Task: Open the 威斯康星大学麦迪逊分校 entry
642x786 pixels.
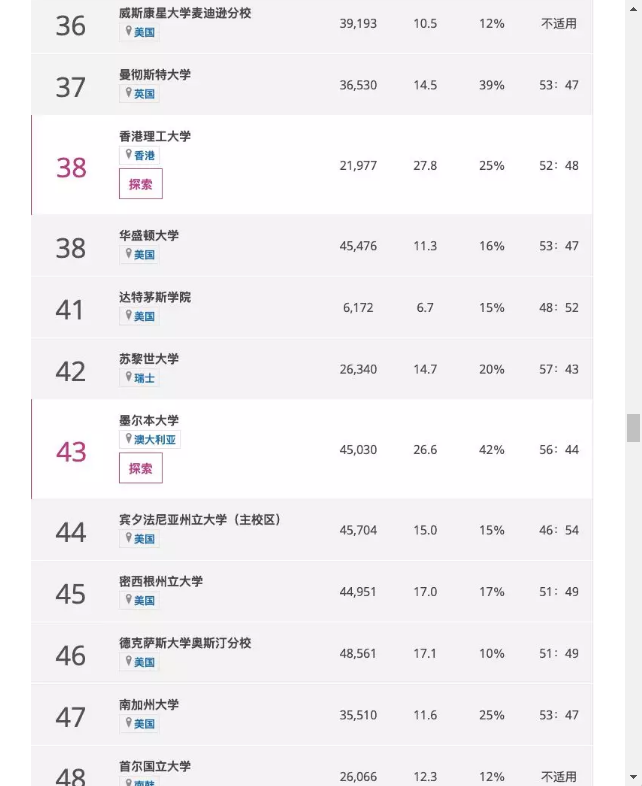Action: click(x=185, y=13)
